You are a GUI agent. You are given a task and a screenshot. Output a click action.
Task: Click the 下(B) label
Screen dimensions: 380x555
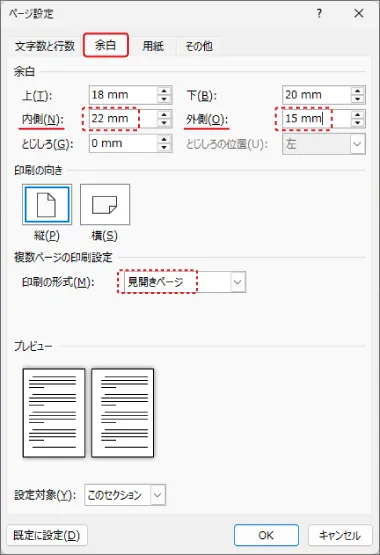[202, 95]
